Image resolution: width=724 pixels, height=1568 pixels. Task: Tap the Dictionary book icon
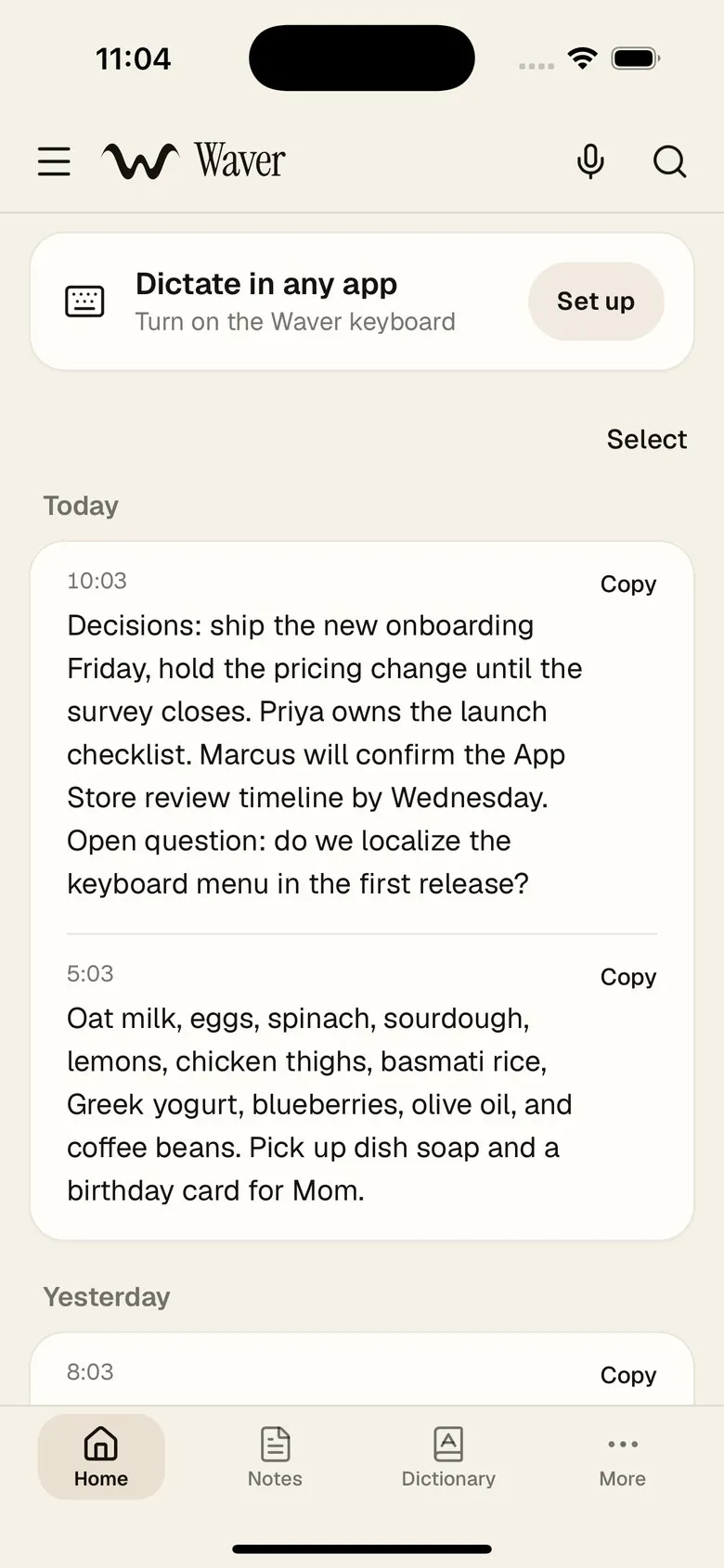(x=448, y=1444)
